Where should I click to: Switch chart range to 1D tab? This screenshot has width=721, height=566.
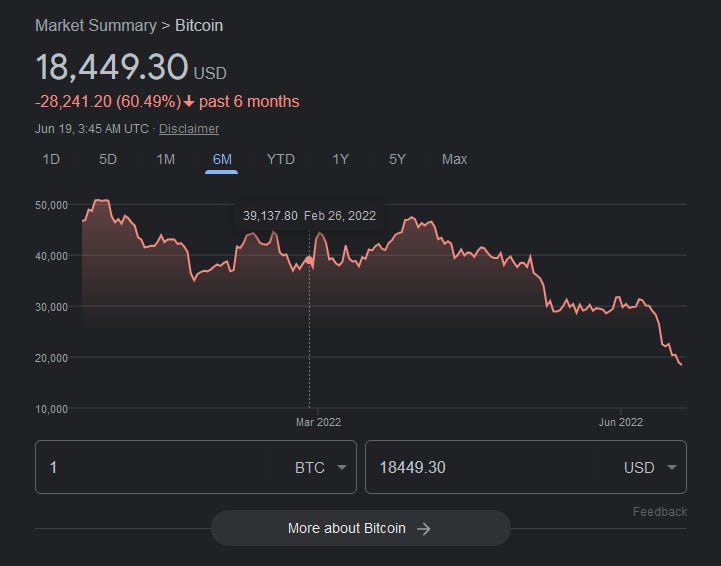[51, 160]
